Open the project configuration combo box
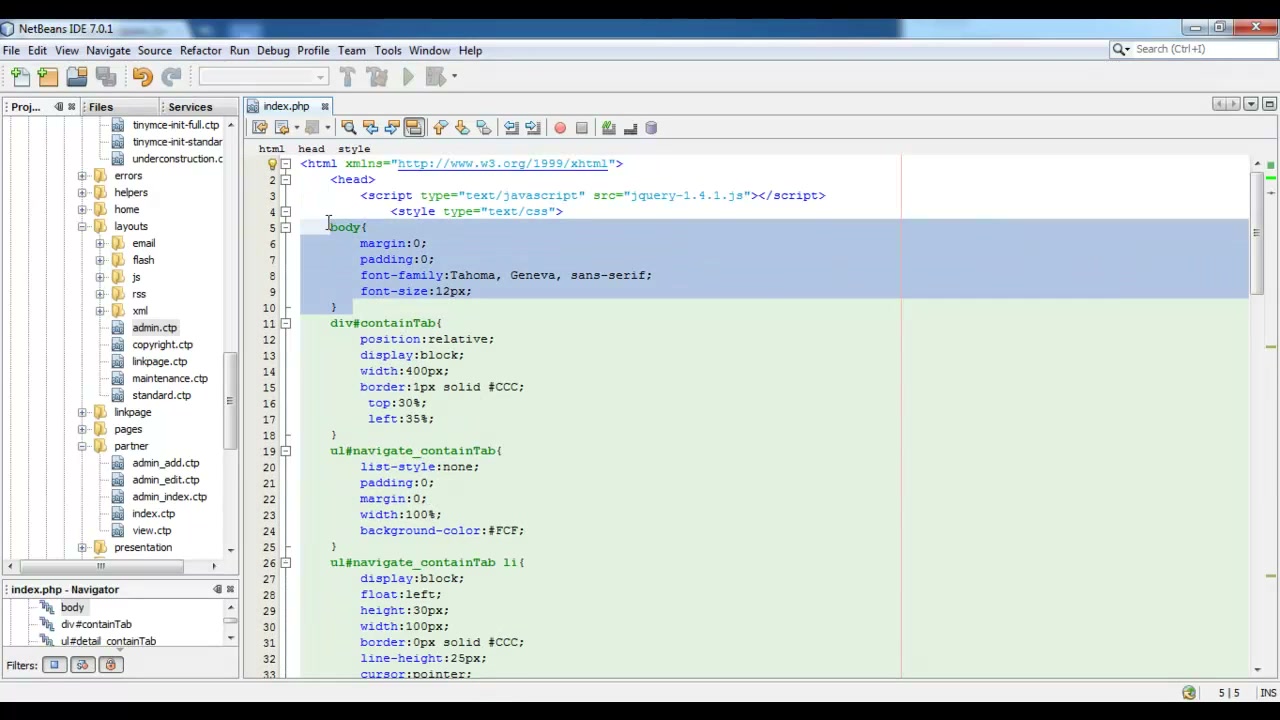Image resolution: width=1280 pixels, height=720 pixels. tap(264, 76)
